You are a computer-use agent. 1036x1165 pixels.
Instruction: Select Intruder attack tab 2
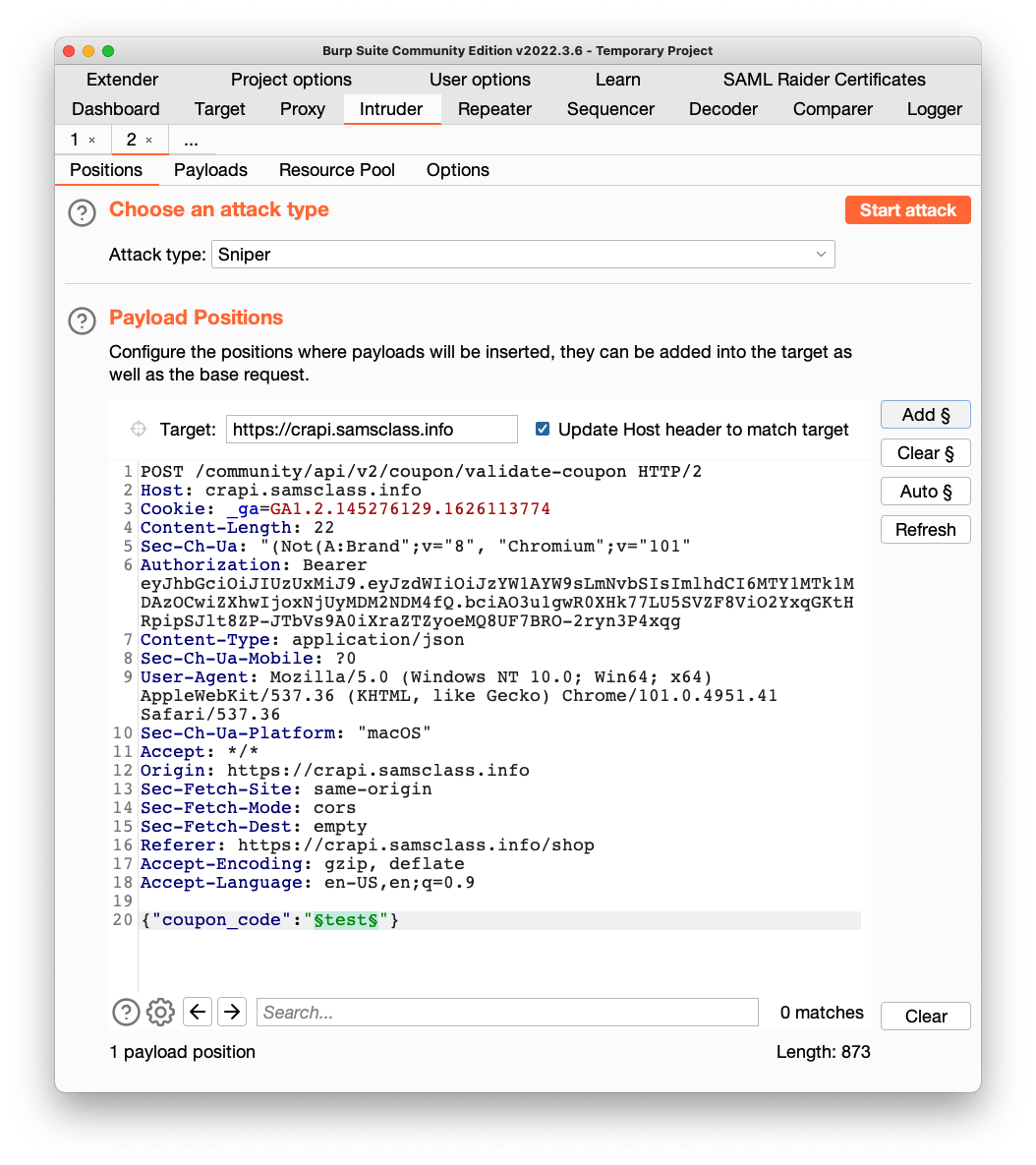(132, 140)
